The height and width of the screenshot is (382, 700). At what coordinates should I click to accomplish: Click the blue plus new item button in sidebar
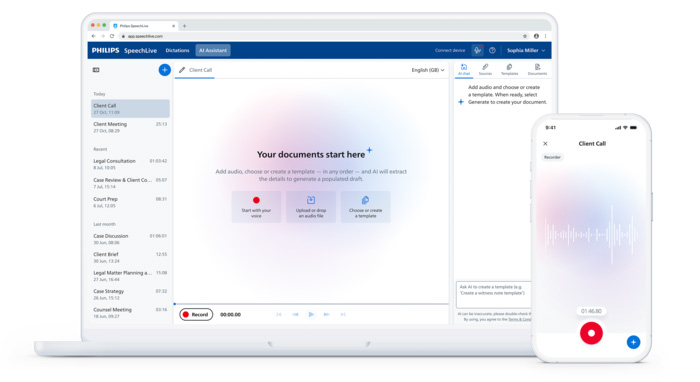164,70
